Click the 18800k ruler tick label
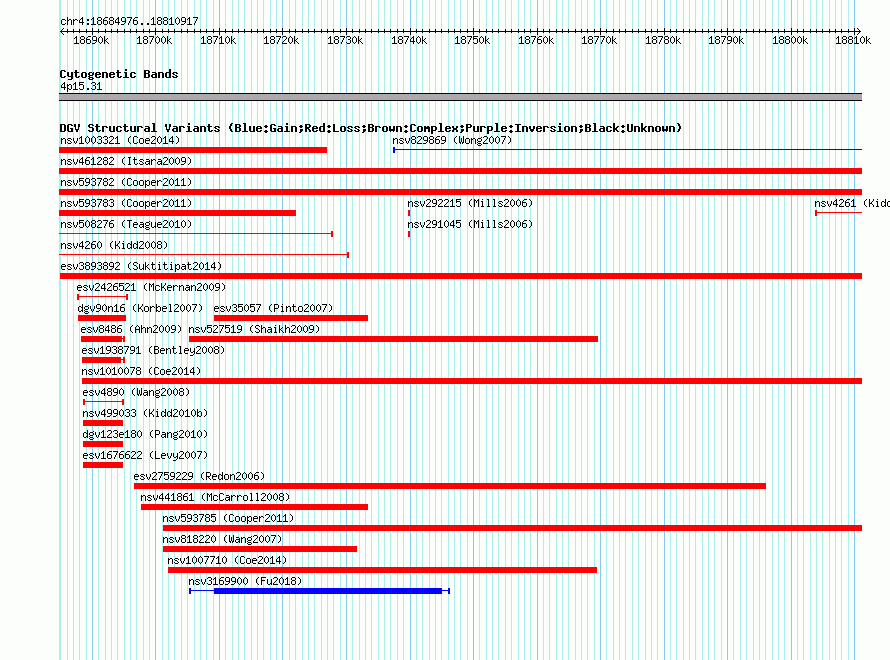The image size is (890, 660). 790,40
